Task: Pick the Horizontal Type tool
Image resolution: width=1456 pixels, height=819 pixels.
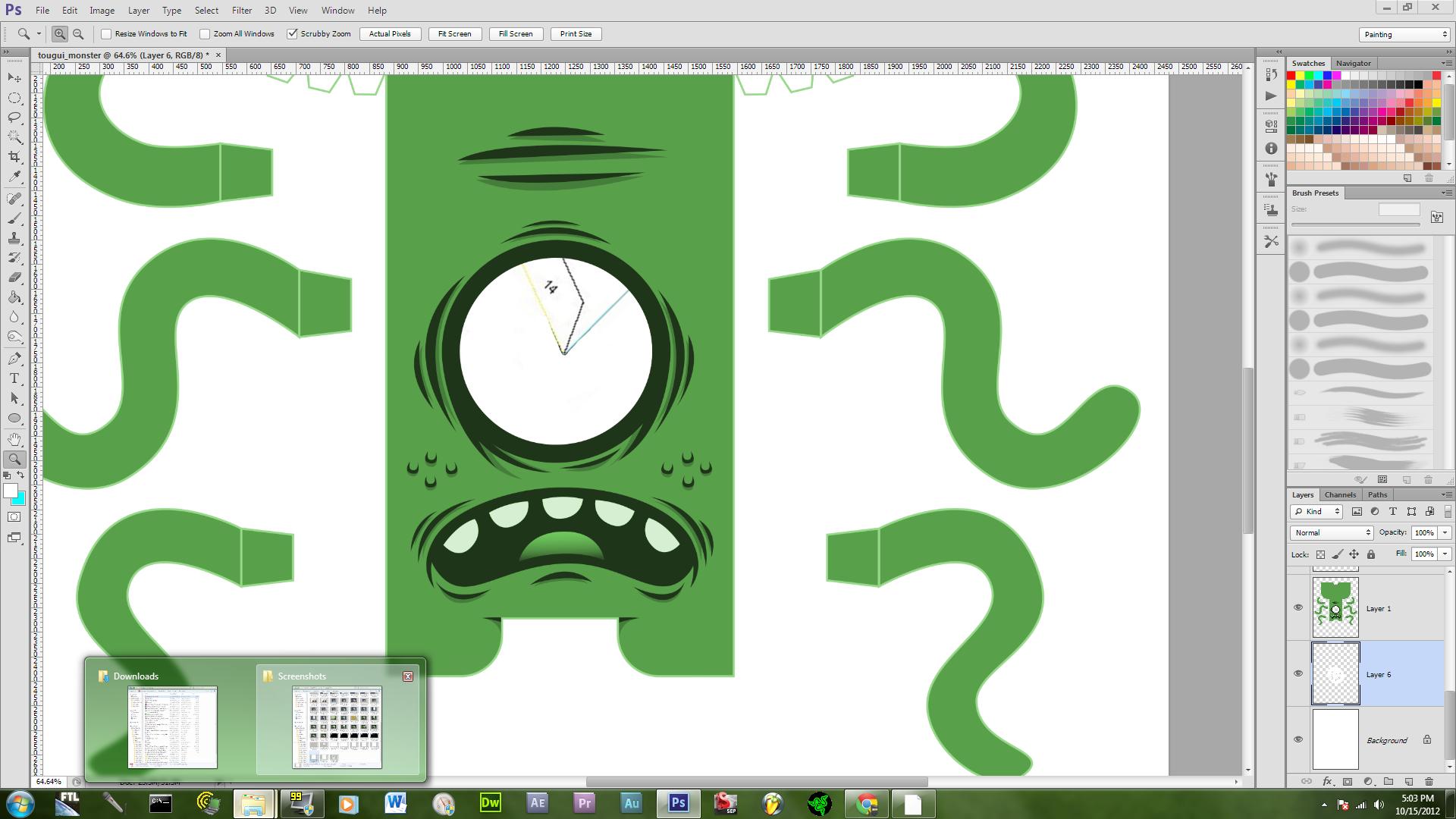Action: click(x=14, y=378)
